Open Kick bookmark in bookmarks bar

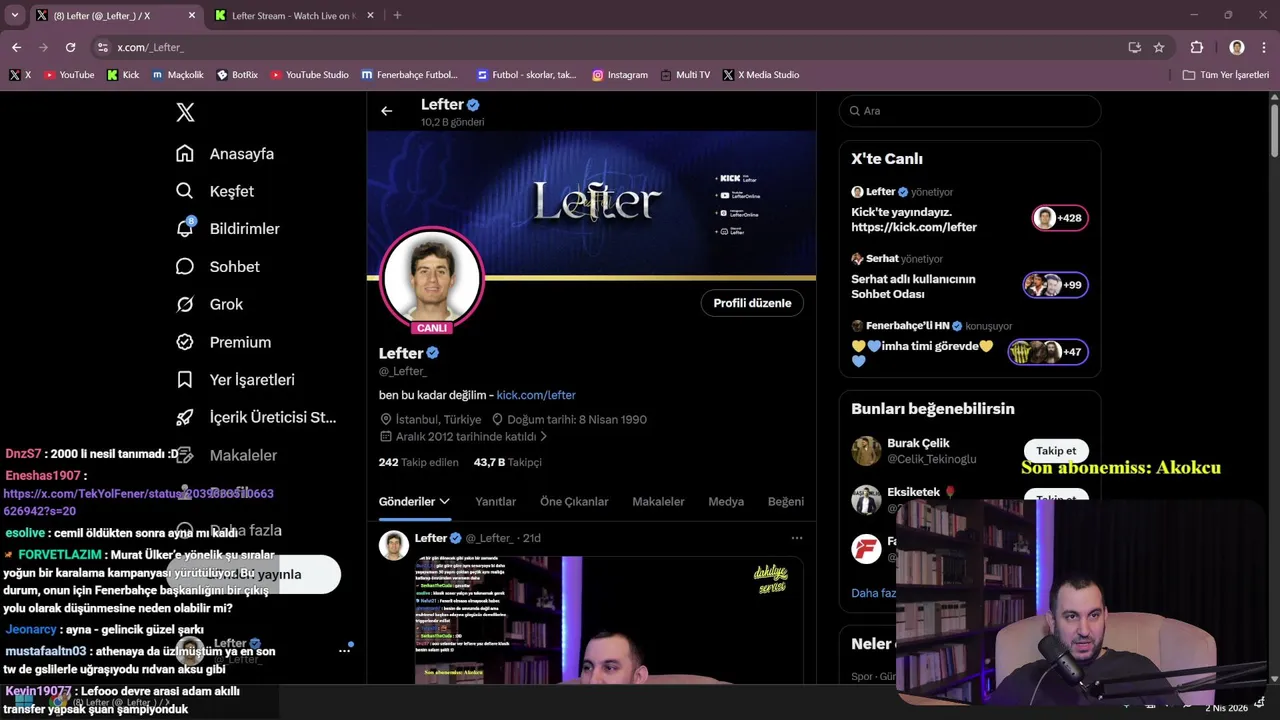[x=123, y=75]
